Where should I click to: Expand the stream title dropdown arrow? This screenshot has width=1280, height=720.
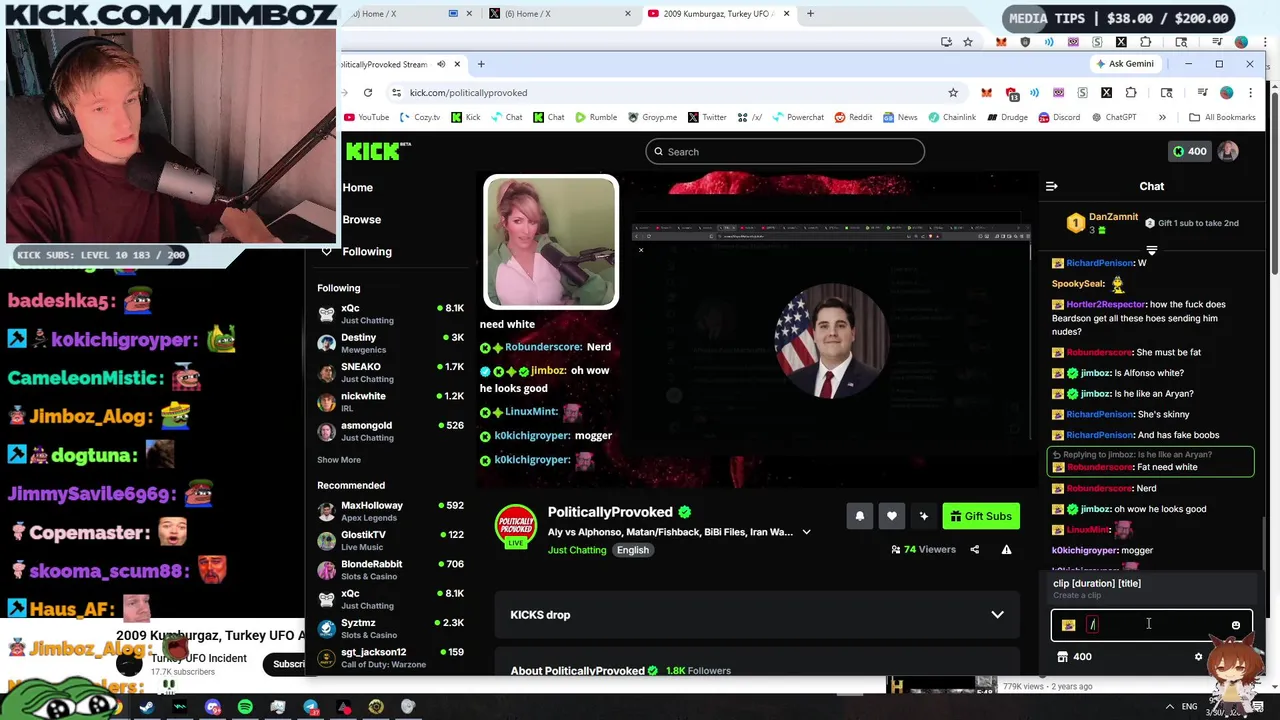806,532
